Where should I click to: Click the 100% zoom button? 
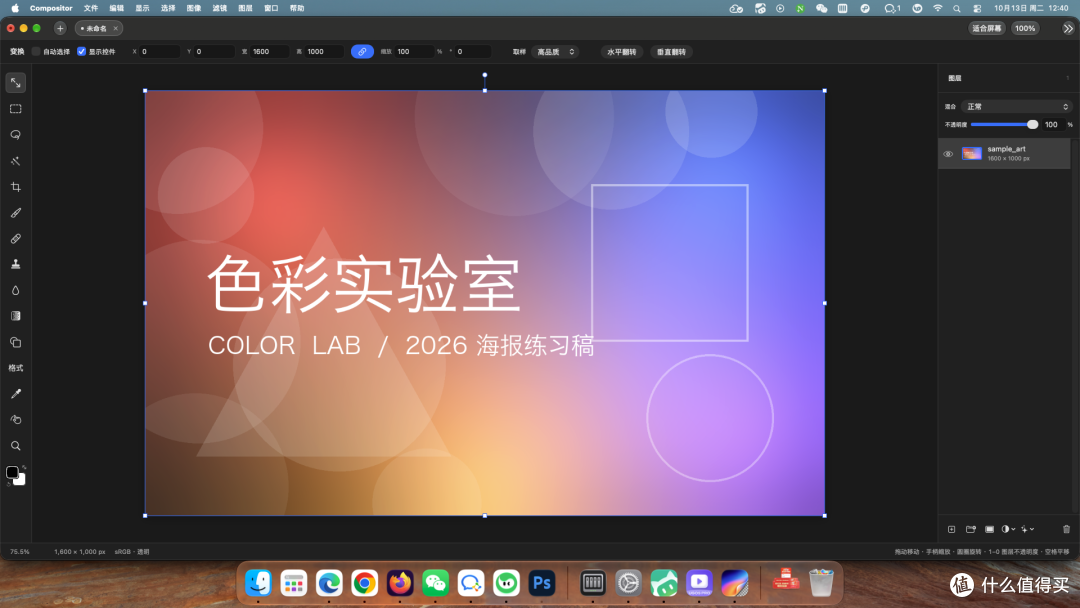pyautogui.click(x=1025, y=28)
